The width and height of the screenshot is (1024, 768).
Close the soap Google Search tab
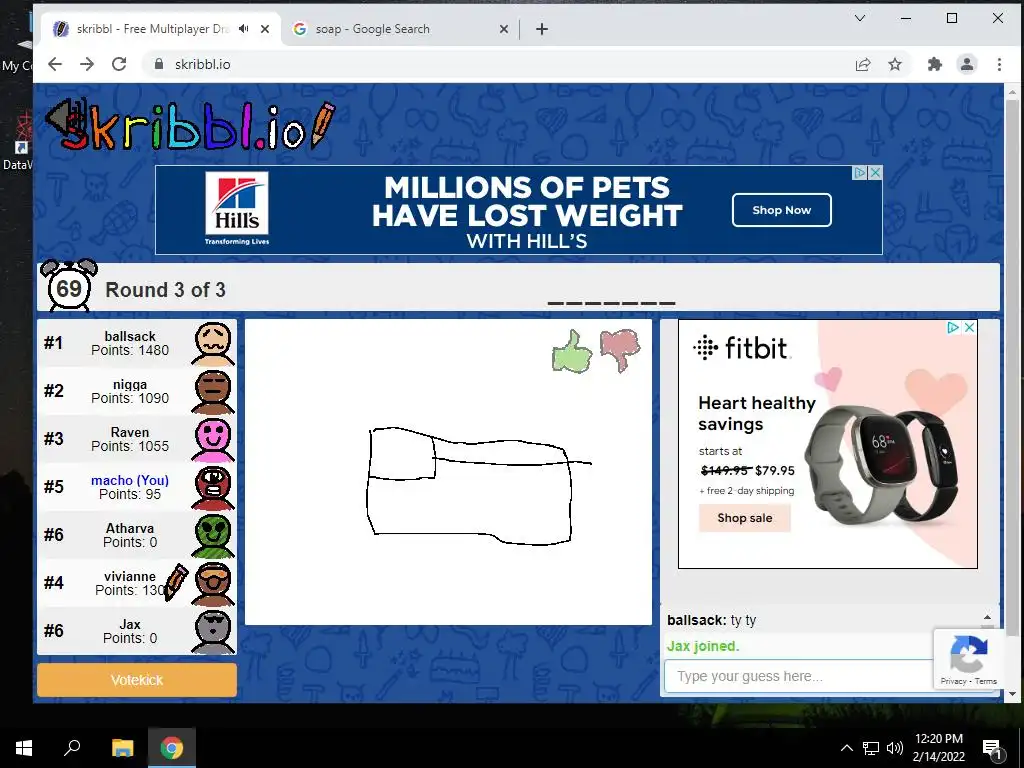click(504, 29)
